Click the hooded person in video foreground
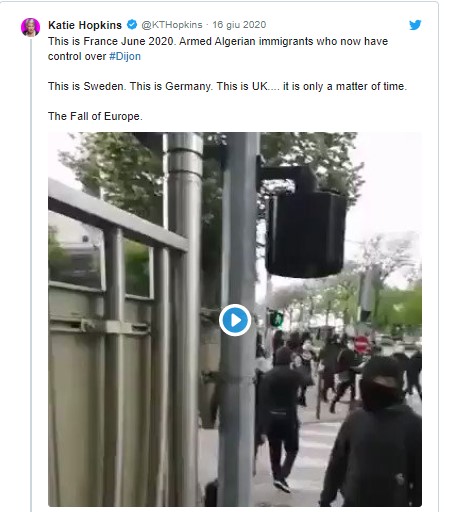 (x=373, y=433)
